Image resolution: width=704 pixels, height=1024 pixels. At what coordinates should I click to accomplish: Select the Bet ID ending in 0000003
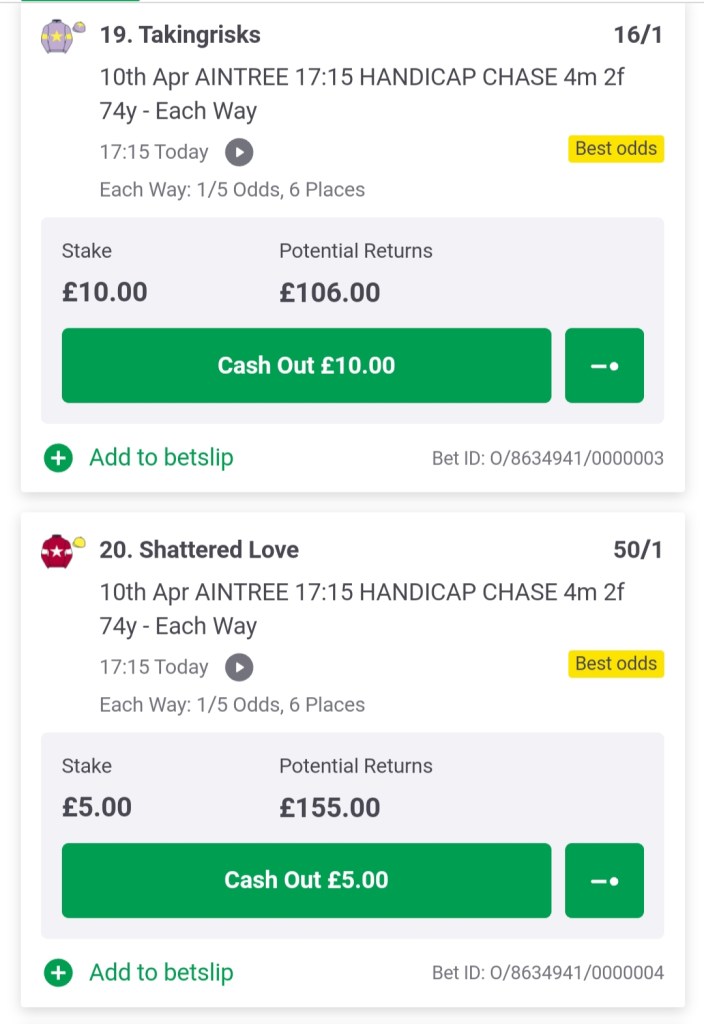pyautogui.click(x=547, y=459)
